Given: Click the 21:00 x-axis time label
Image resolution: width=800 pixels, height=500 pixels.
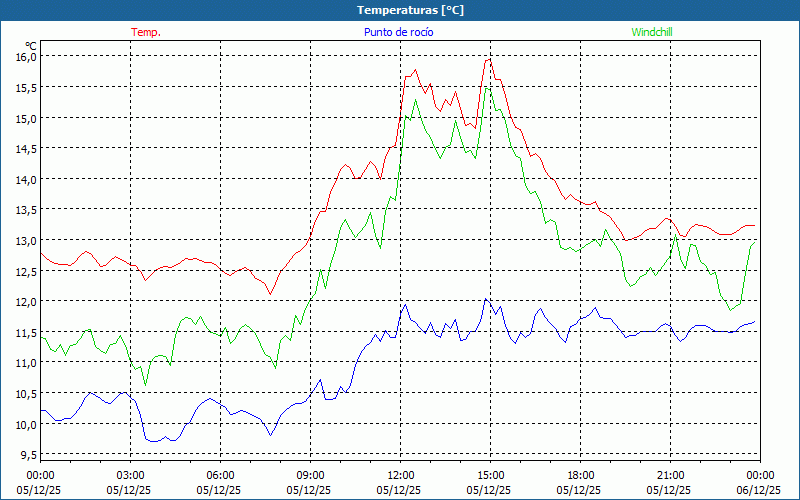Looking at the screenshot, I should pyautogui.click(x=670, y=475).
